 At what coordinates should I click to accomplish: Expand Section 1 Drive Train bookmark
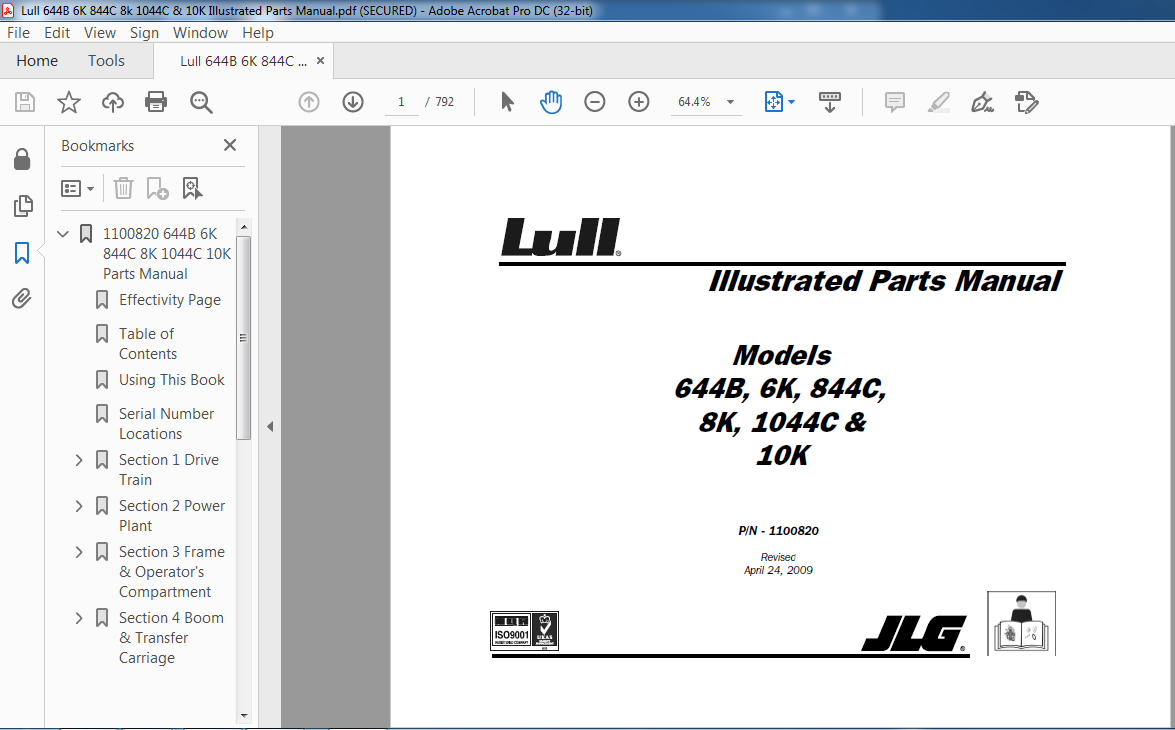(x=79, y=460)
